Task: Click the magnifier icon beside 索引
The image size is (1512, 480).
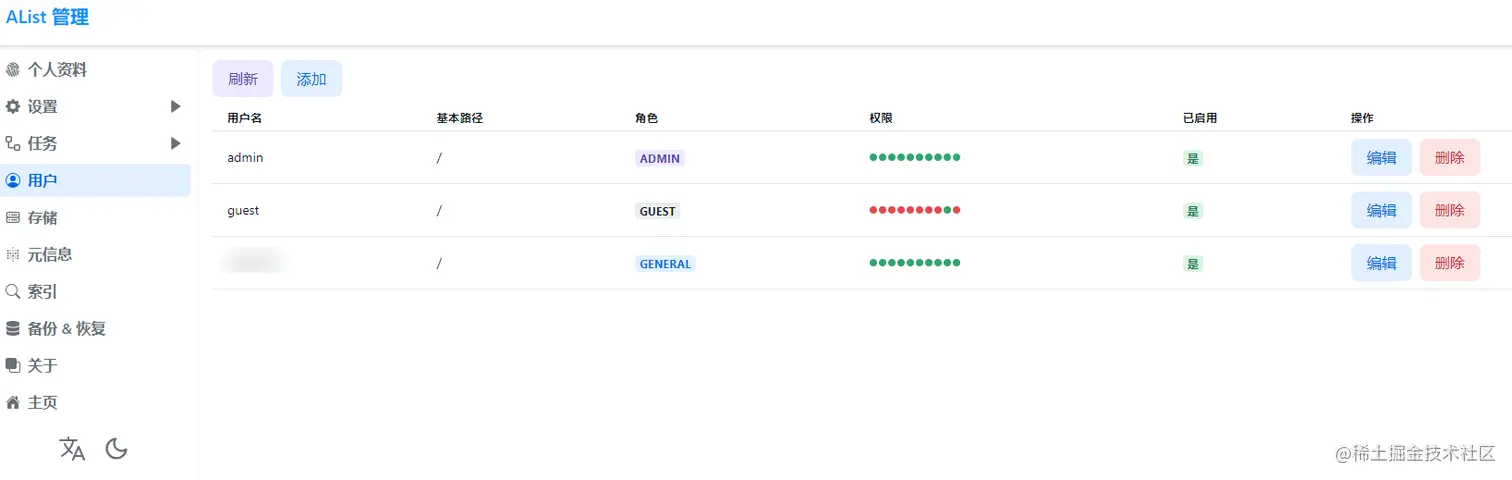Action: tap(13, 292)
